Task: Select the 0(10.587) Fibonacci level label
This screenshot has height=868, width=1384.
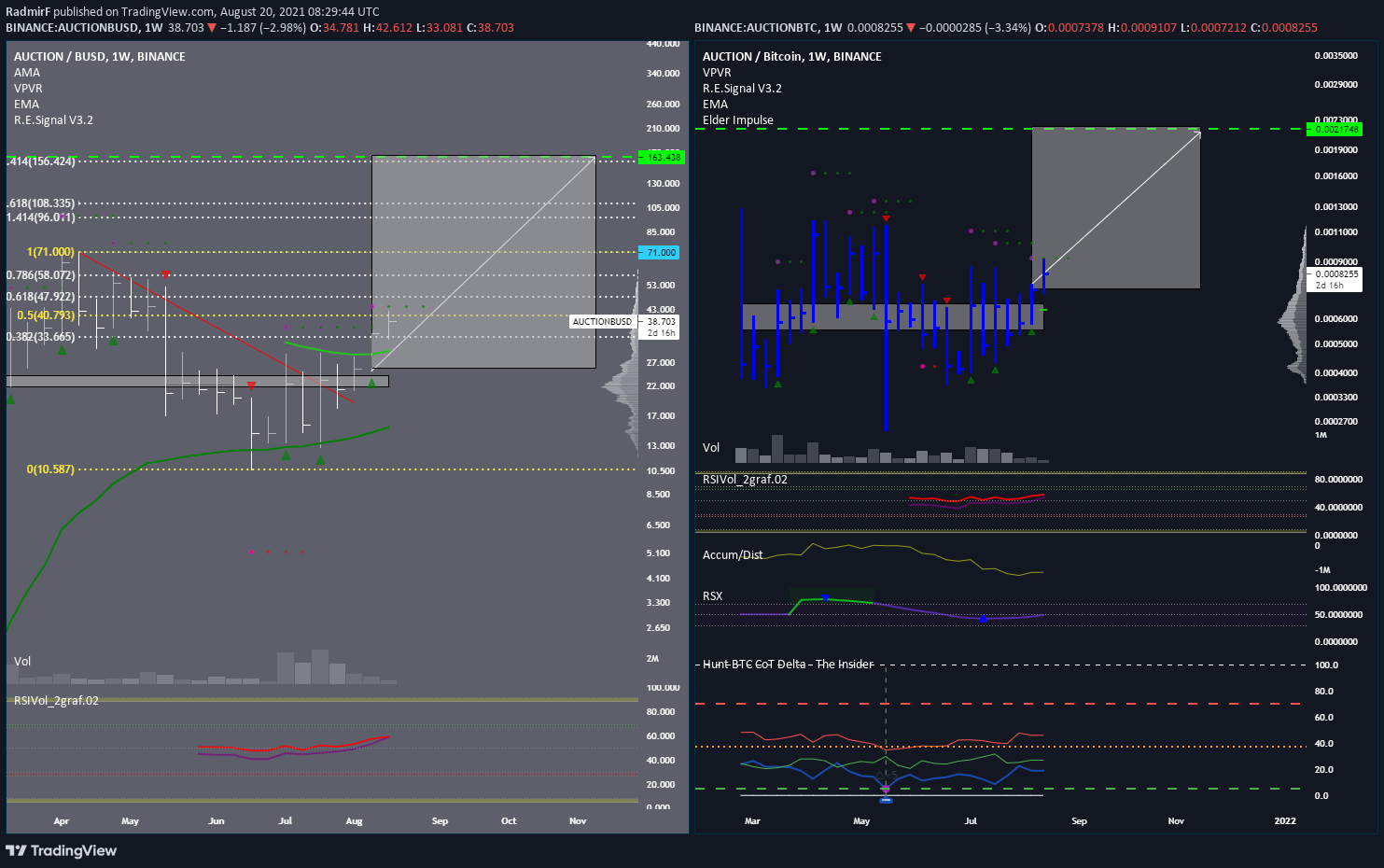Action: pyautogui.click(x=50, y=469)
